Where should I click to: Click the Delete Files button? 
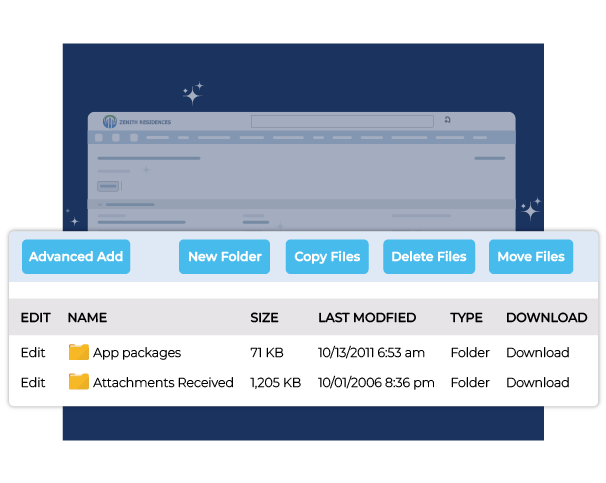(x=428, y=257)
